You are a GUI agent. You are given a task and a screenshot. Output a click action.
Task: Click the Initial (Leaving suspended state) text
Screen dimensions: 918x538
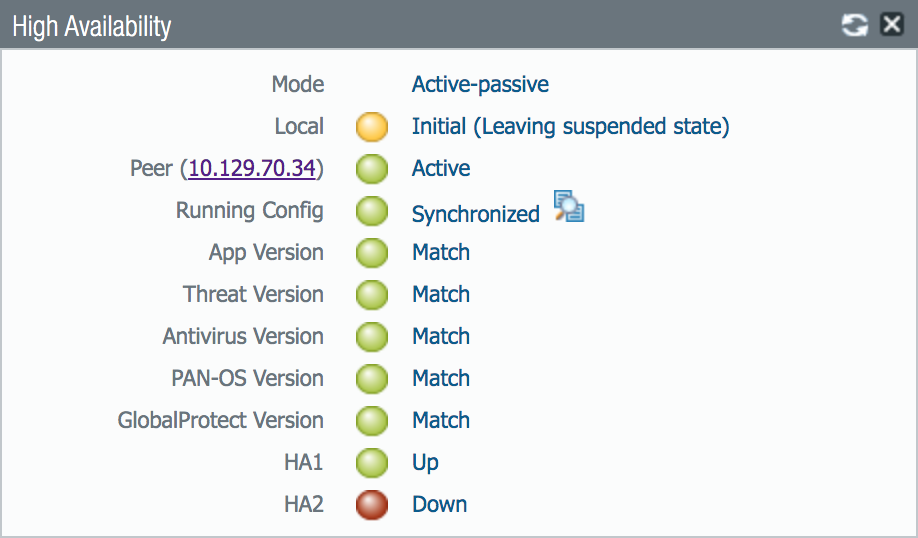pyautogui.click(x=570, y=127)
